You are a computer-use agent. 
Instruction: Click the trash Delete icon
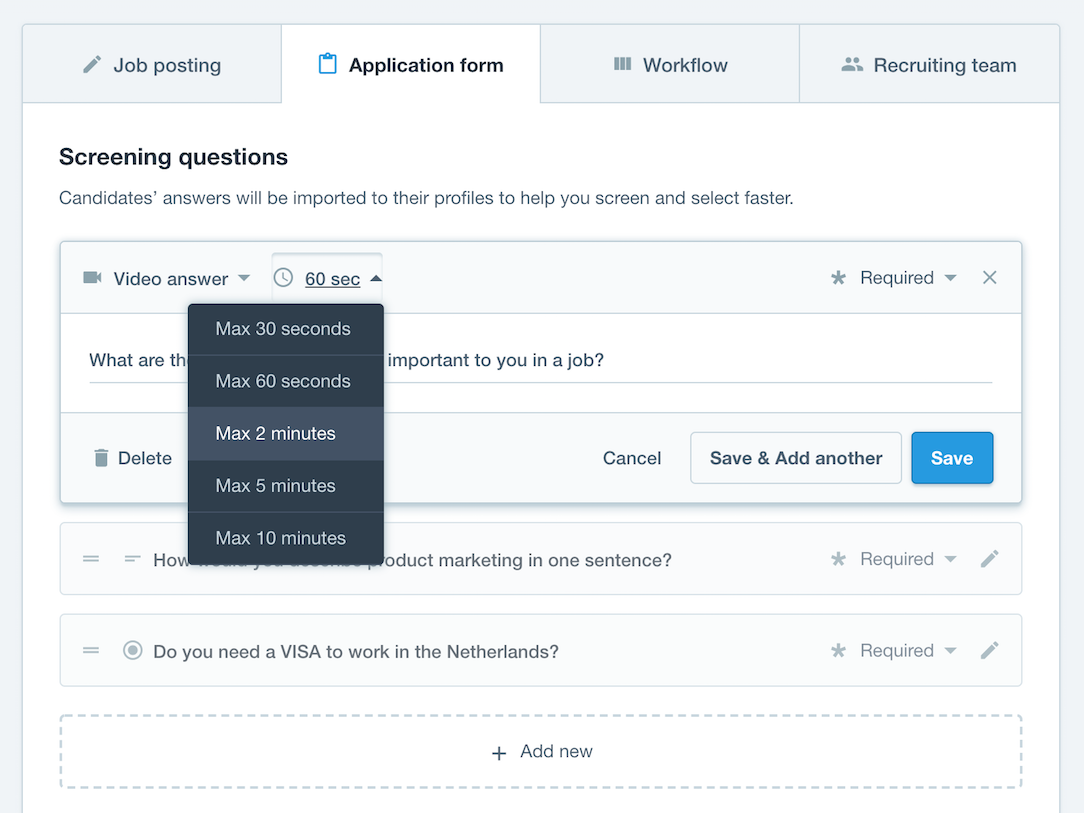pos(100,458)
